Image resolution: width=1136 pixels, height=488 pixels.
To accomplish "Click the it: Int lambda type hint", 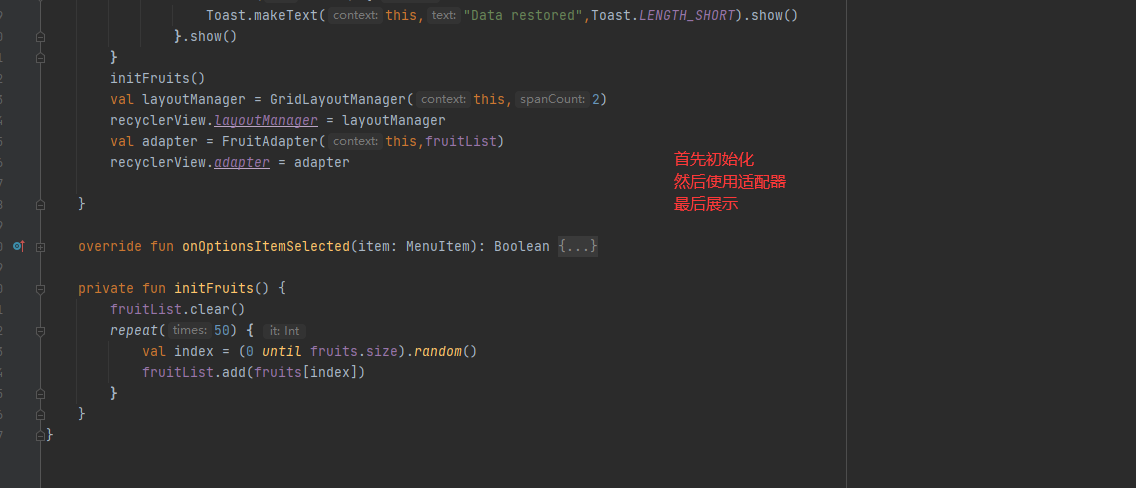I will (x=284, y=330).
